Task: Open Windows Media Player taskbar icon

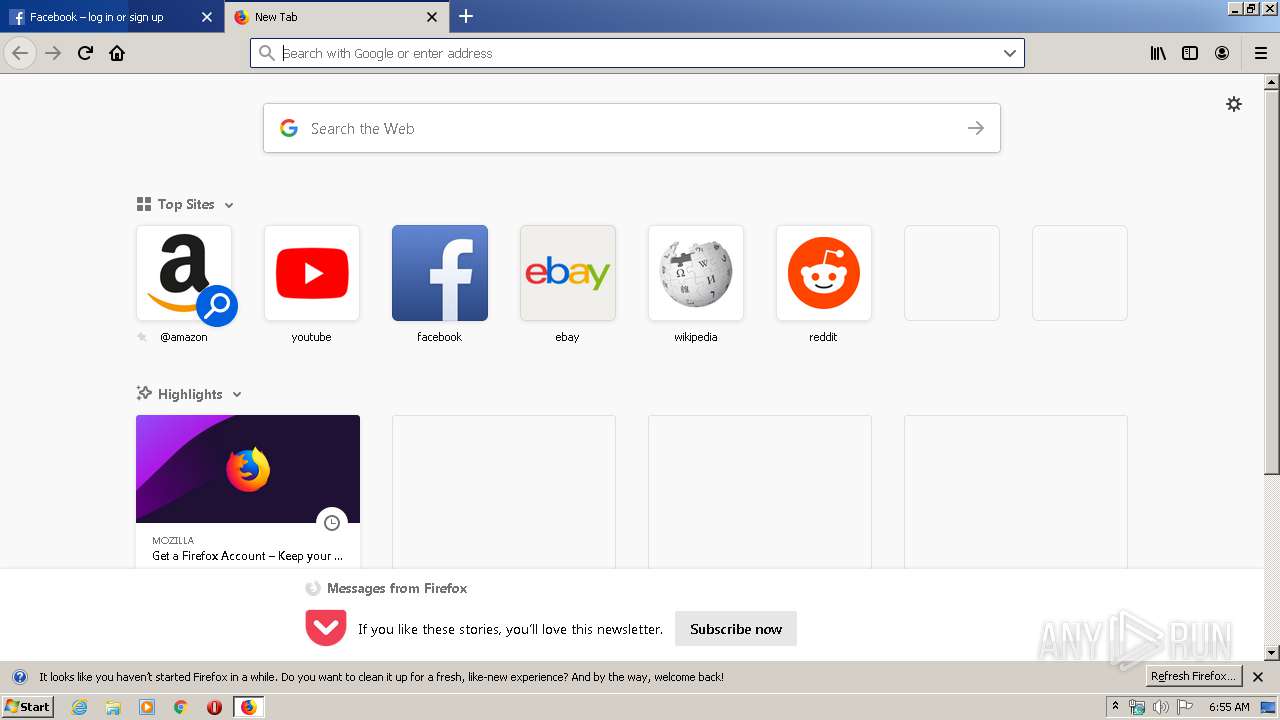Action: coord(147,707)
